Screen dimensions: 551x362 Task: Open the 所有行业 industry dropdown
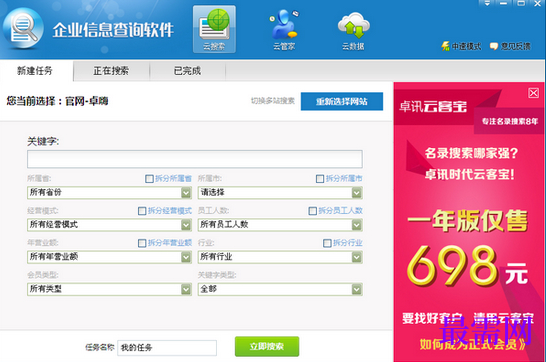(x=280, y=257)
